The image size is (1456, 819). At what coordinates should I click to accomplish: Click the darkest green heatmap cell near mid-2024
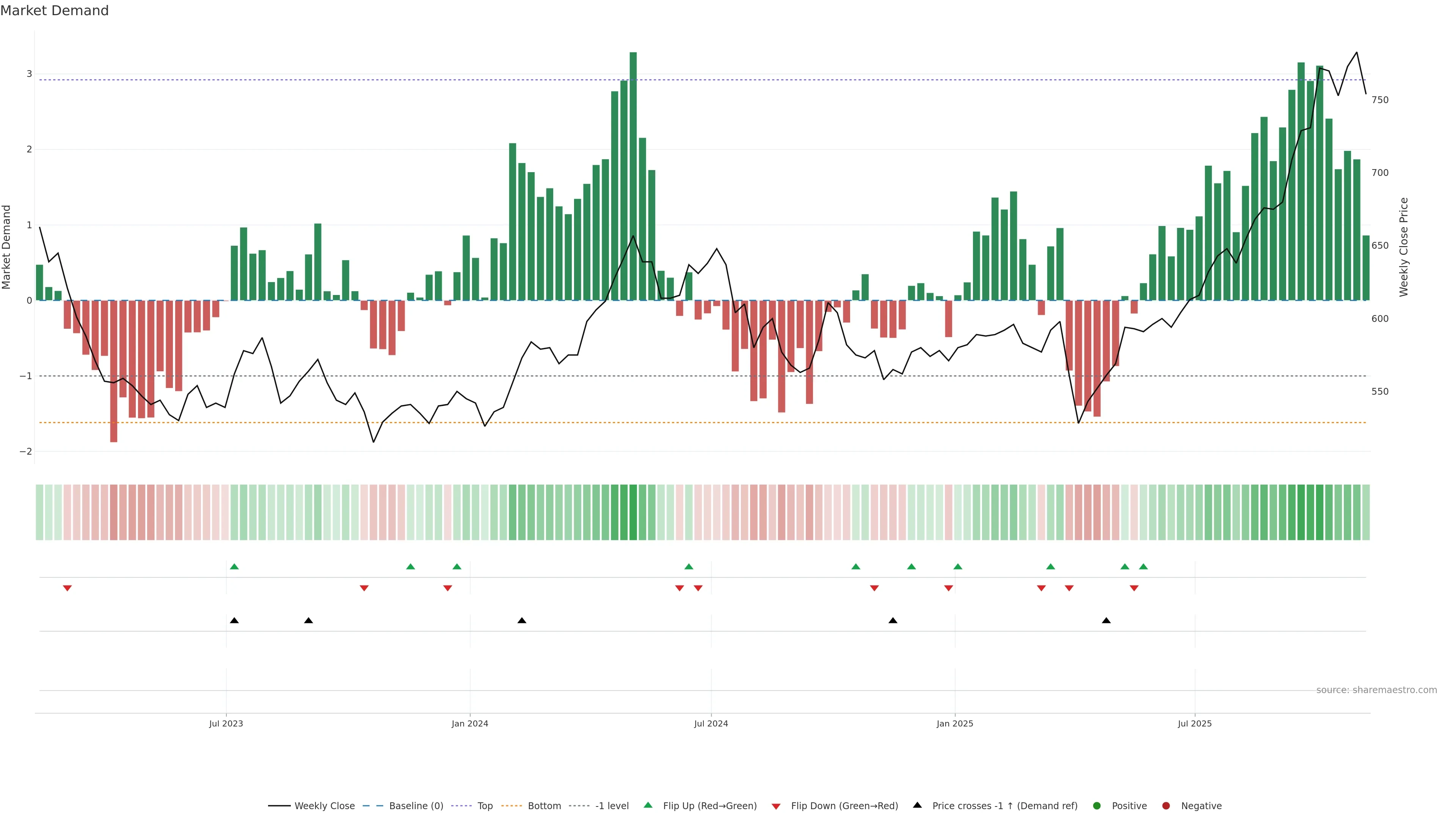(633, 512)
